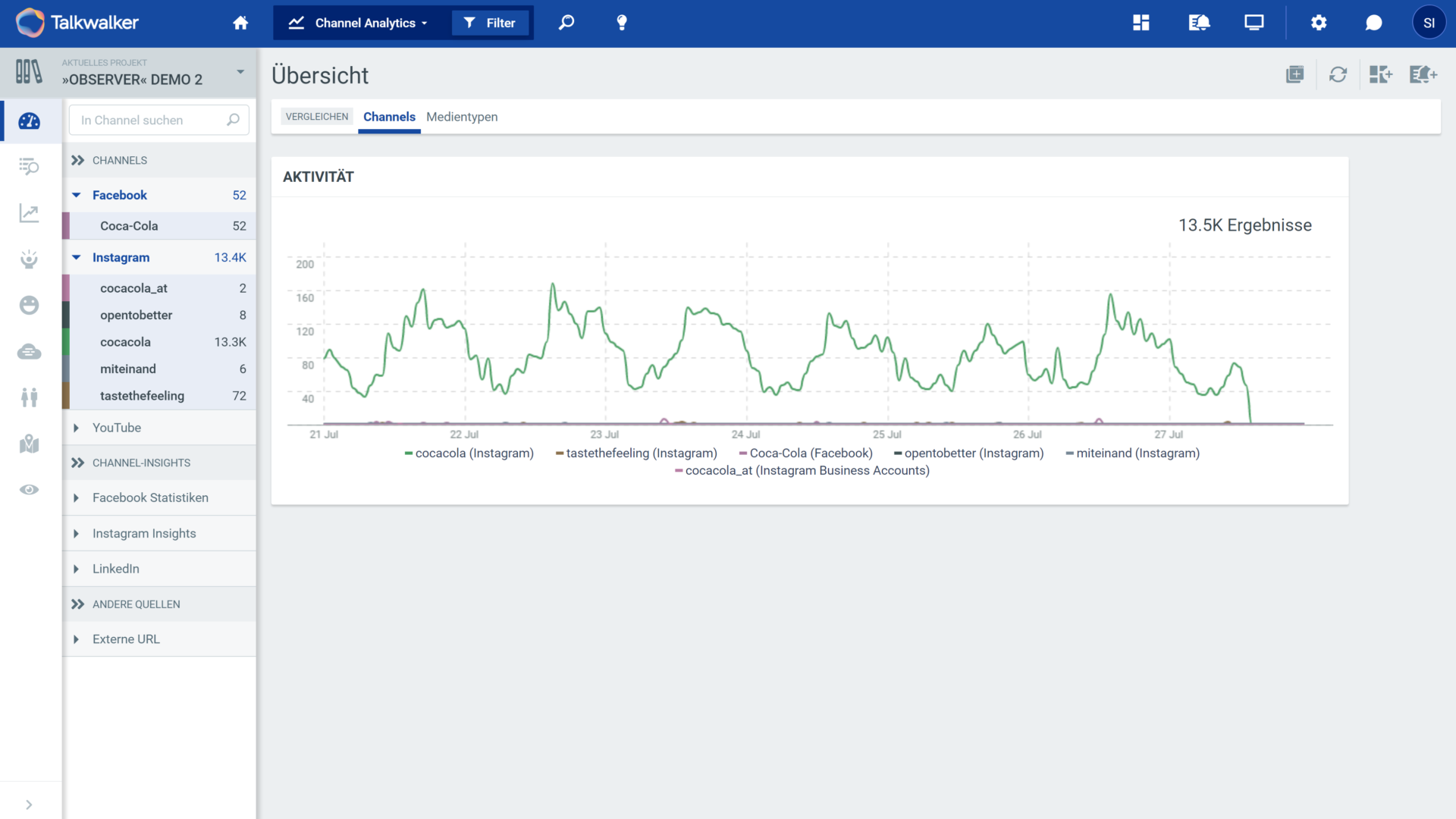Toggle tastethefeeling (Instagram) legend entry
The height and width of the screenshot is (819, 1456).
(x=636, y=453)
